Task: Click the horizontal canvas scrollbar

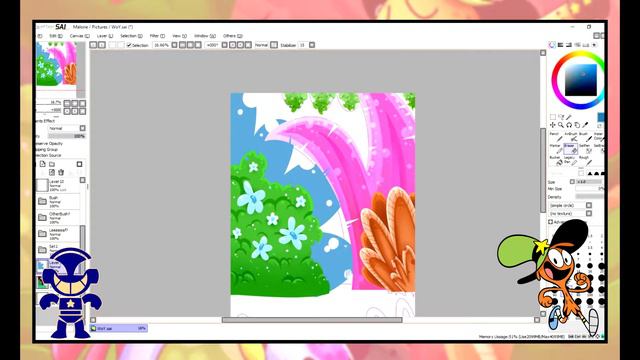Action: (312, 320)
